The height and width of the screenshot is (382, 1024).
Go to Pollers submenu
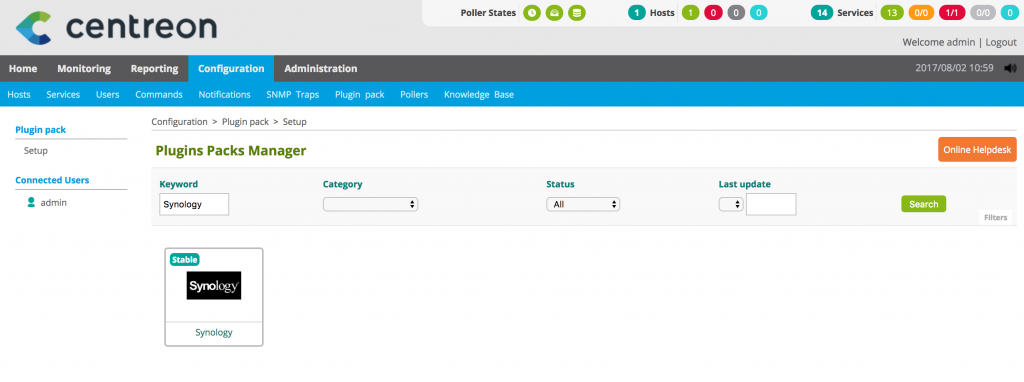(414, 95)
